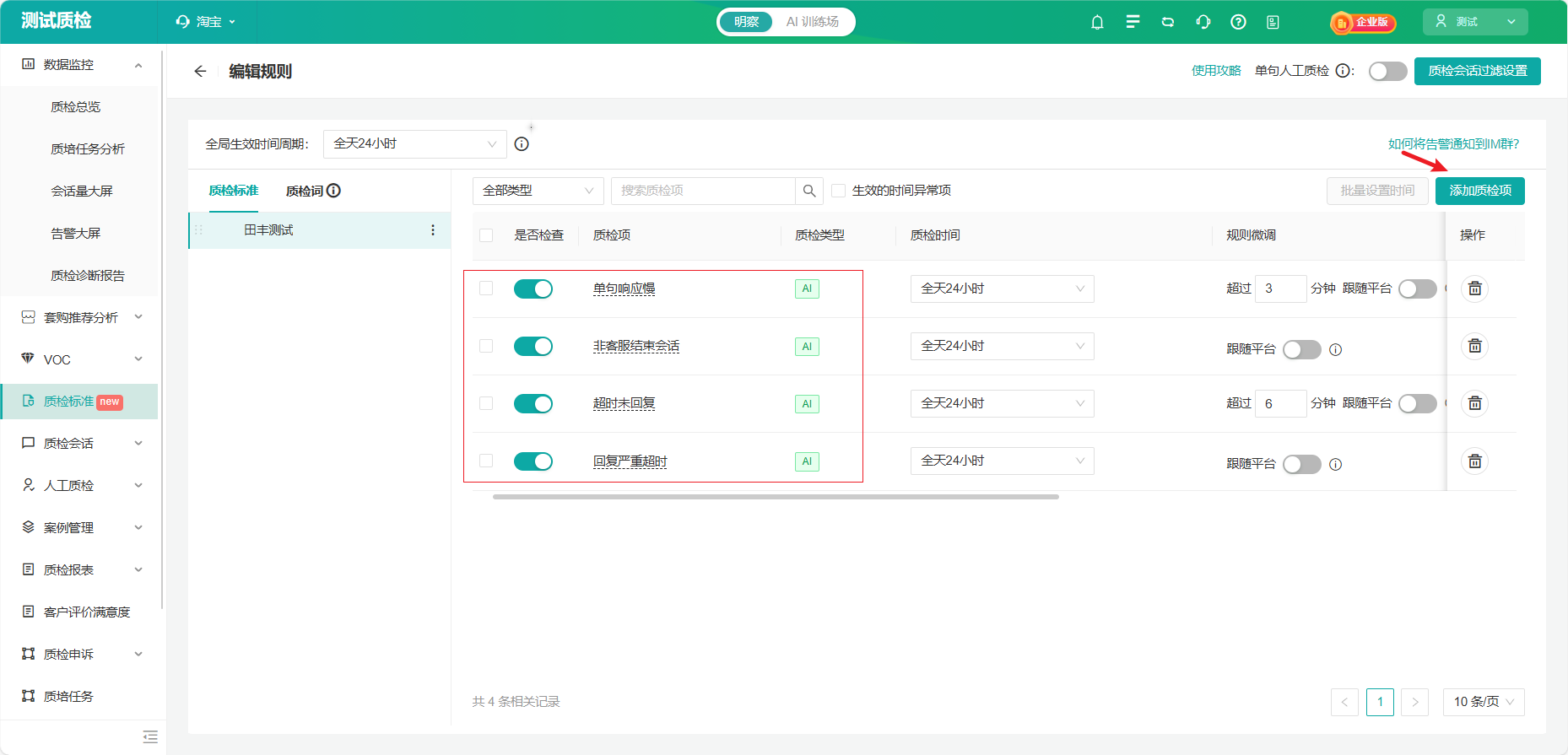This screenshot has width=1568, height=755.
Task: Open the help question mark icon
Action: point(1238,22)
